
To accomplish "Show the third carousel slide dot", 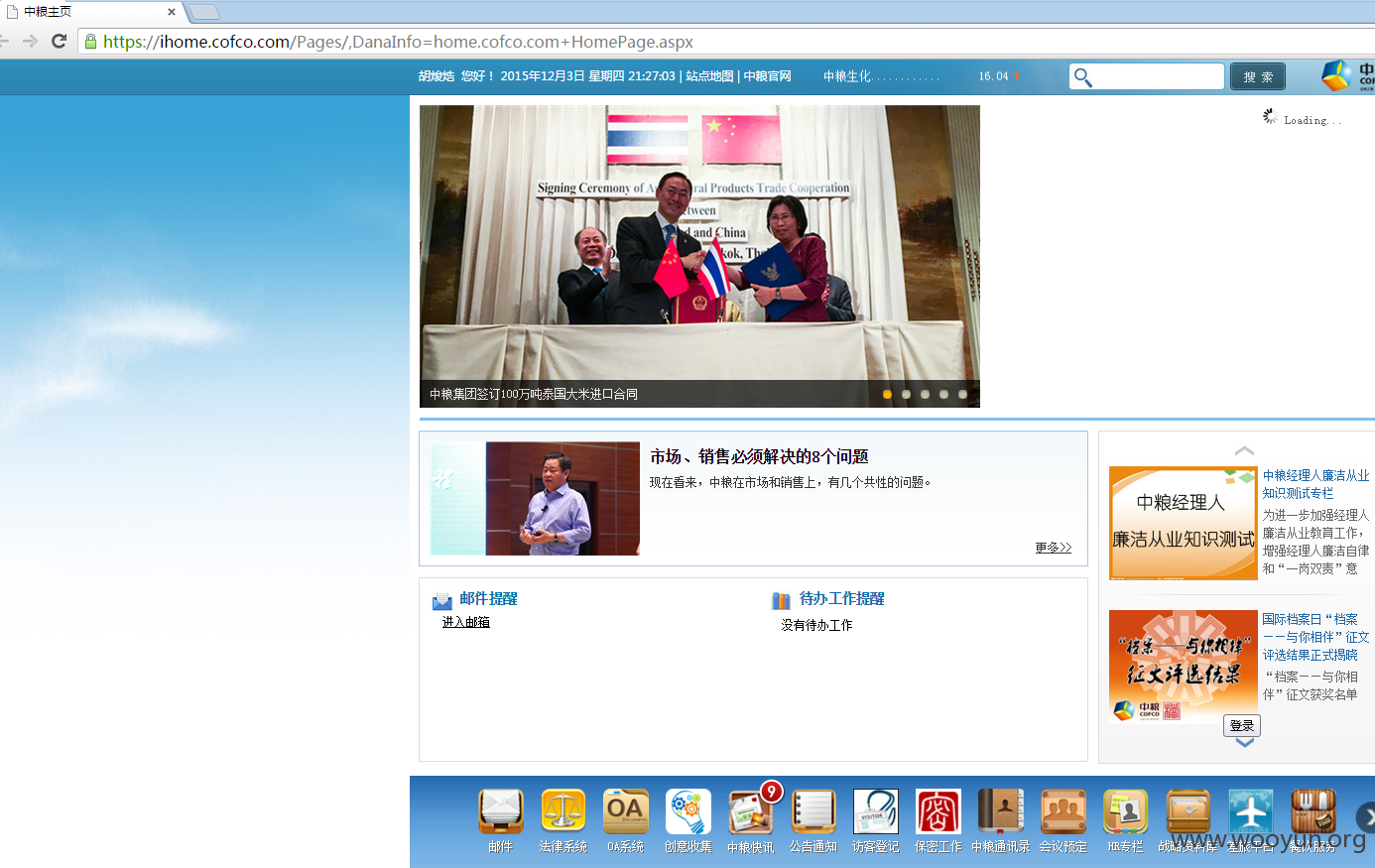I will point(925,394).
